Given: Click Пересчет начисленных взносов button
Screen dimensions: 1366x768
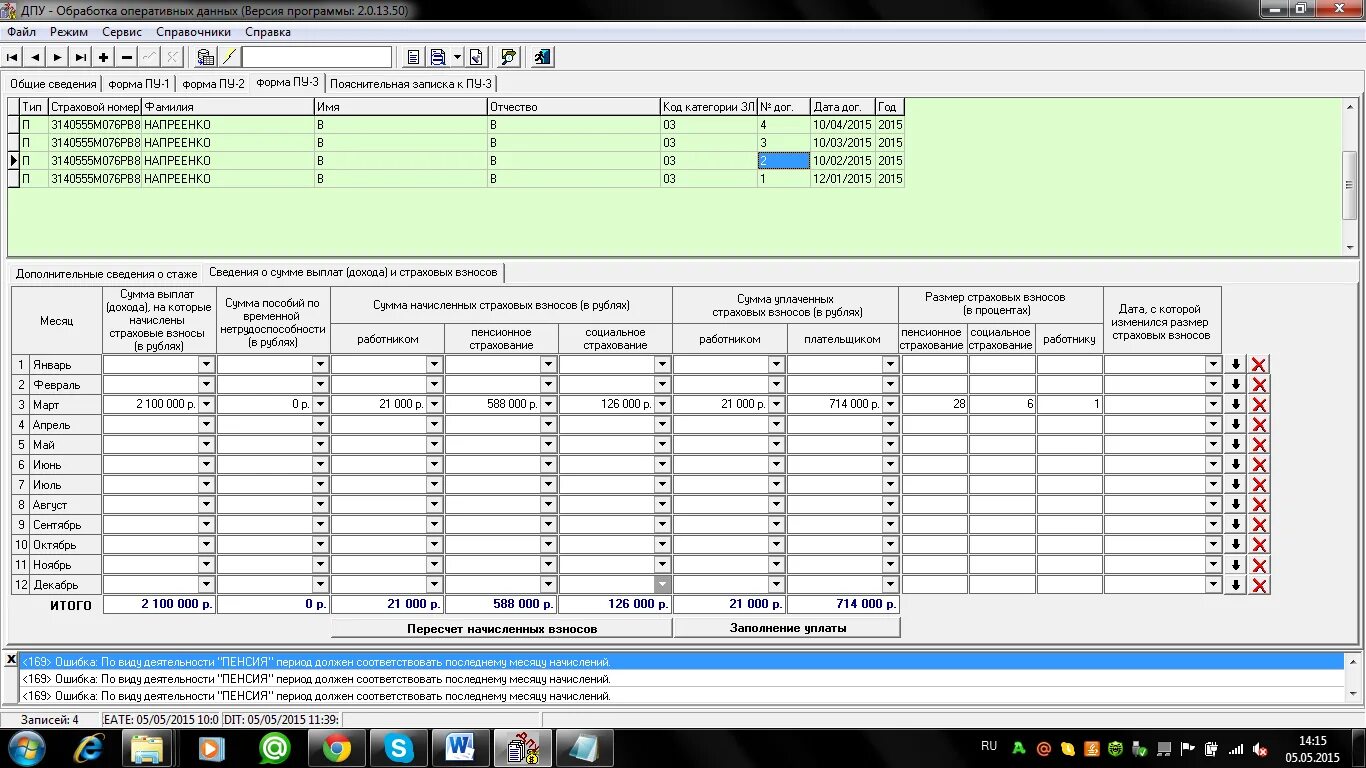Looking at the screenshot, I should click(x=502, y=628).
